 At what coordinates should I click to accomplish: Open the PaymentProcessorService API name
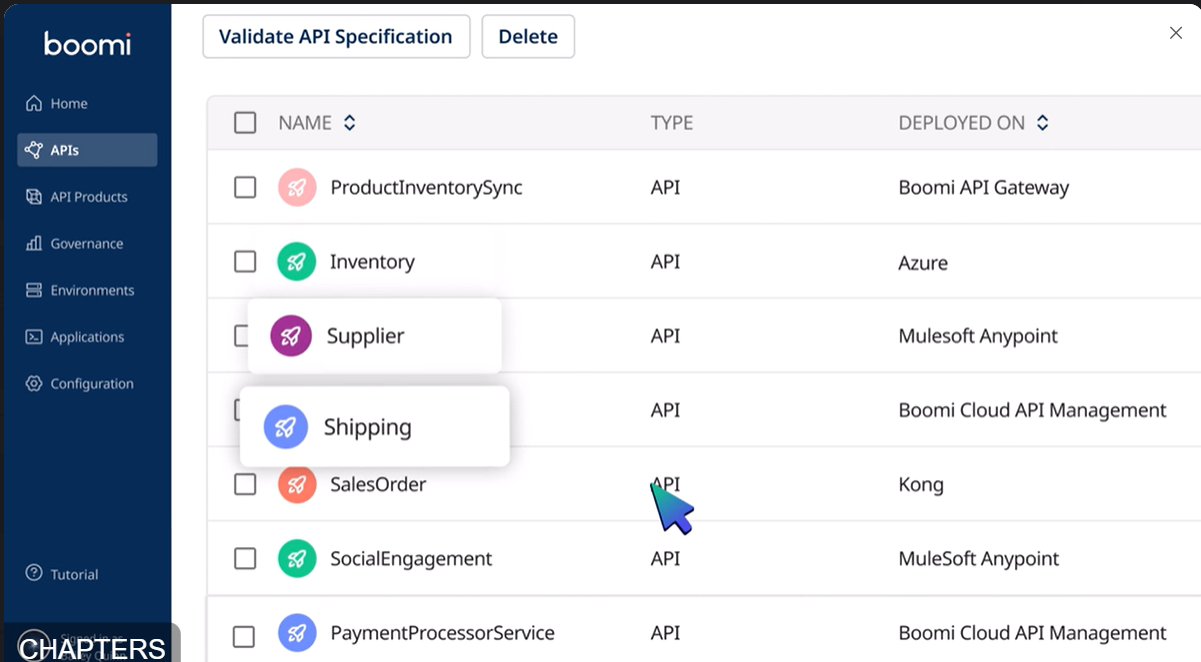442,633
